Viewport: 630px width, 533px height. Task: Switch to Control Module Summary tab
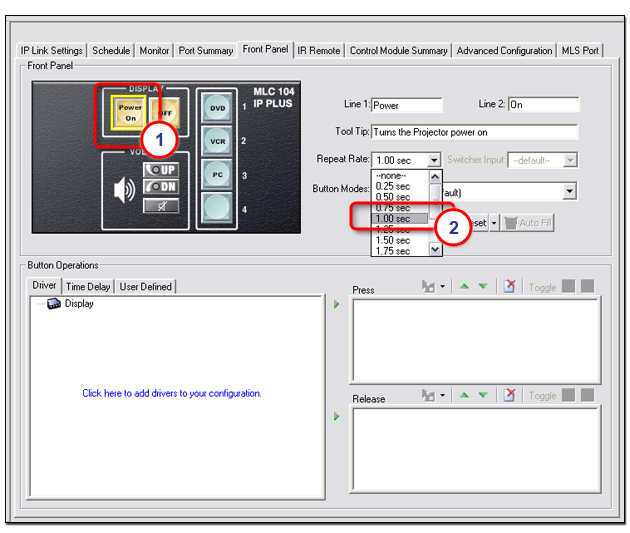tap(398, 51)
